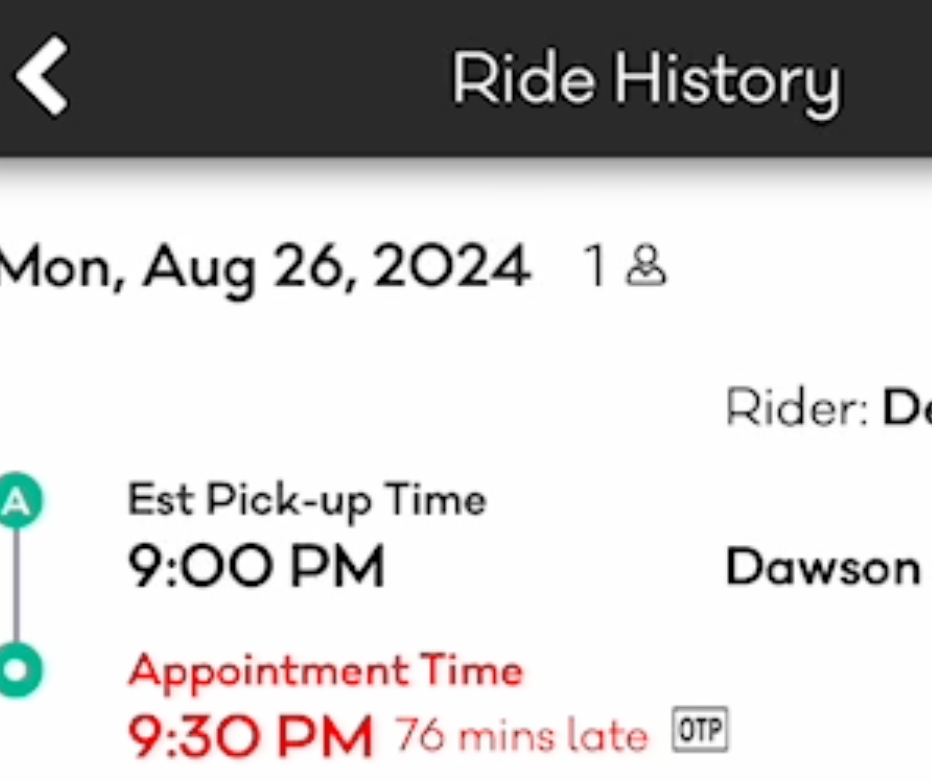Click the dark header bar right side

click(x=890, y=80)
